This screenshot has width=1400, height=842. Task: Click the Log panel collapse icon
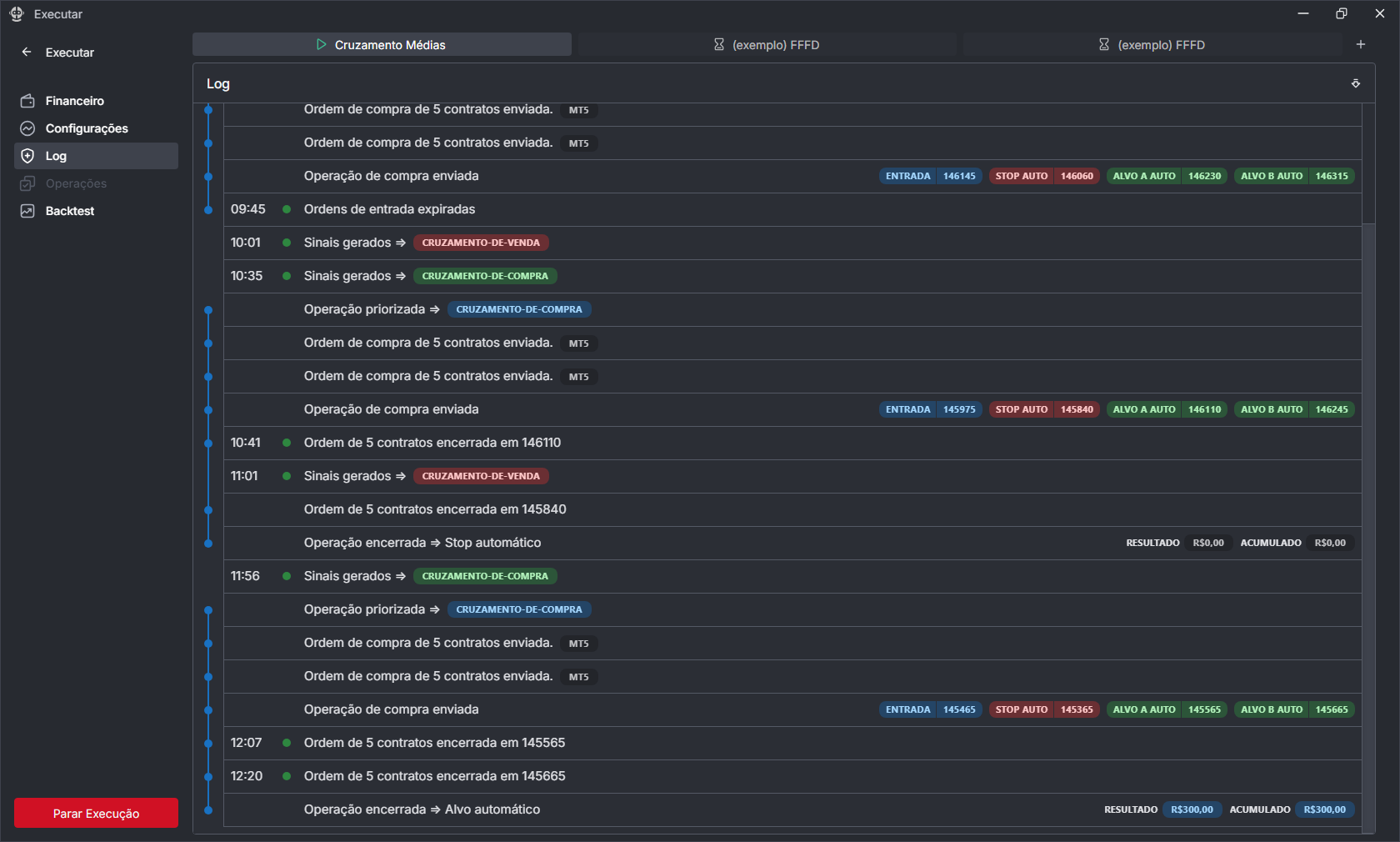[x=1355, y=83]
